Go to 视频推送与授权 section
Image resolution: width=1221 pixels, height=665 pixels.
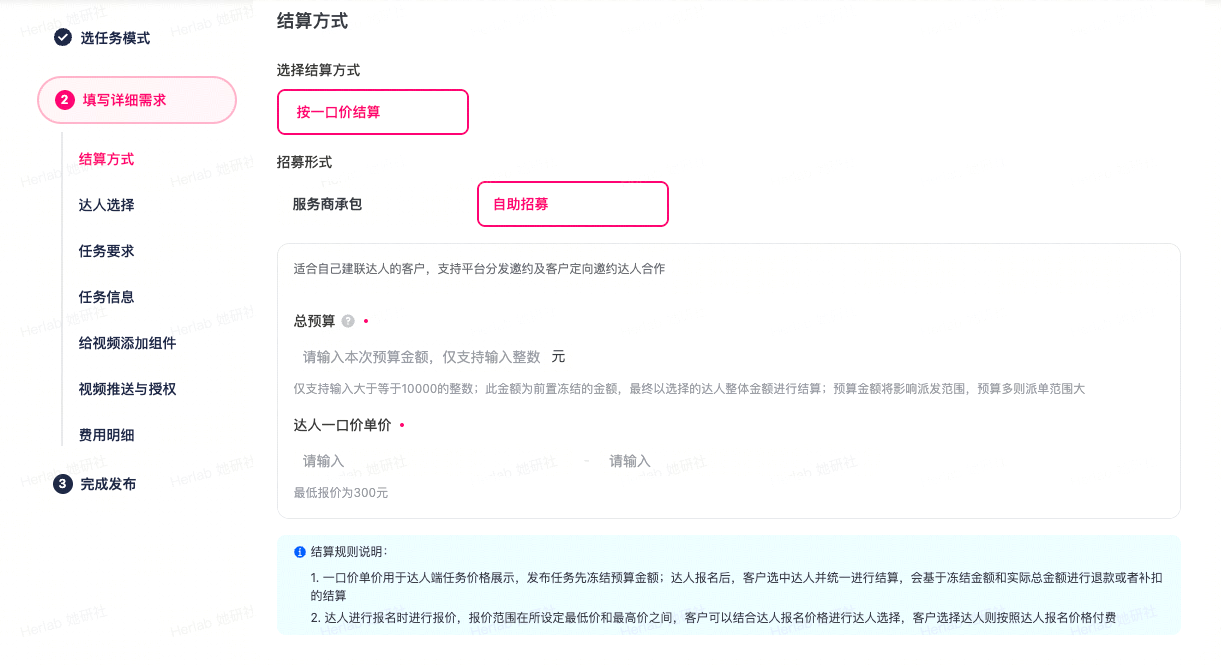click(x=127, y=389)
